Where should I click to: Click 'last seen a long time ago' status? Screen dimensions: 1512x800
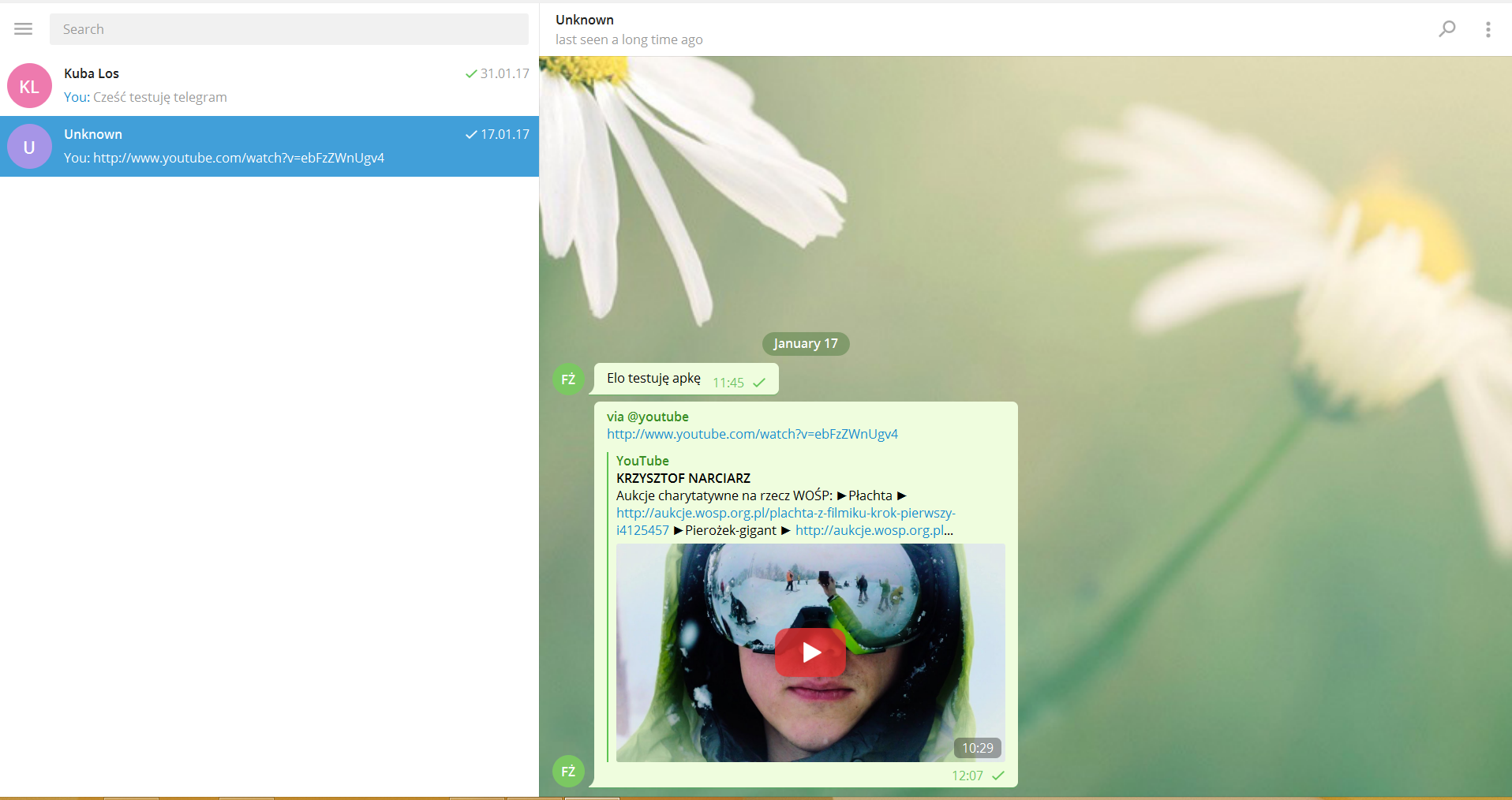pos(629,39)
